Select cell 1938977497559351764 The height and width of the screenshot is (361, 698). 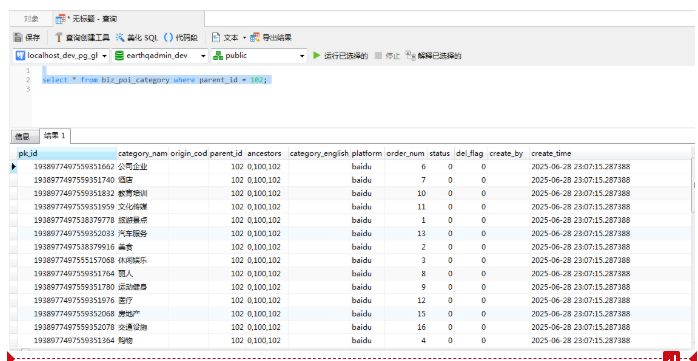[x=67, y=274]
